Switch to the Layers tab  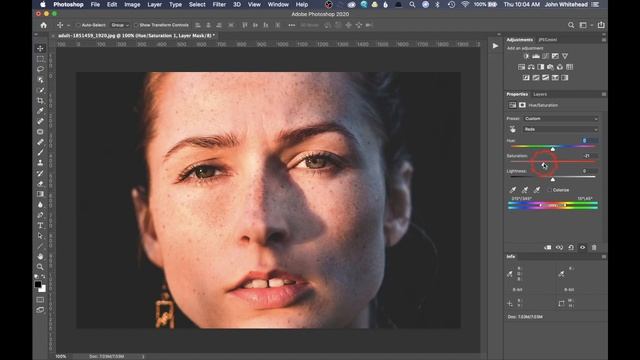(540, 94)
